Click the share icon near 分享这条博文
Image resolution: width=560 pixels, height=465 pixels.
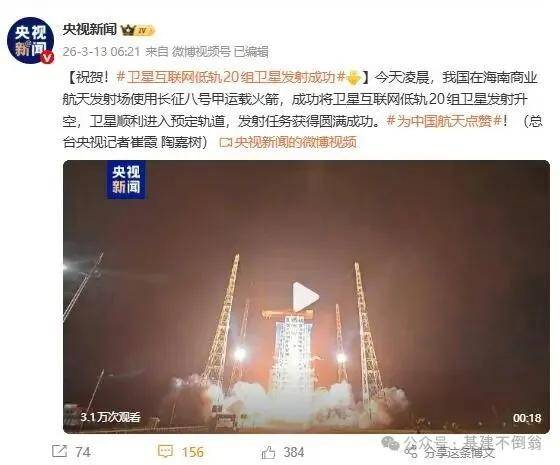[411, 452]
